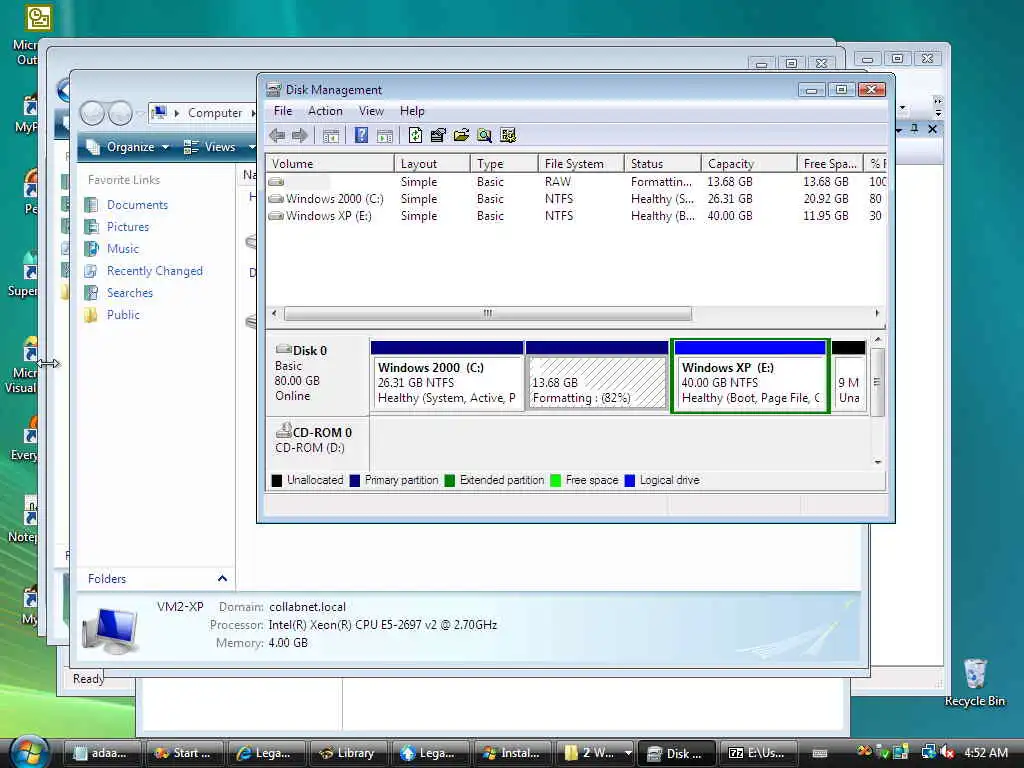
Task: Click the Explorer window Back round button
Action: (x=92, y=113)
